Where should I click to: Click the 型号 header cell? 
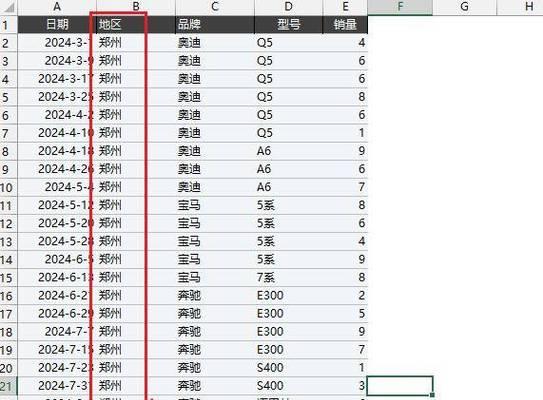288,25
